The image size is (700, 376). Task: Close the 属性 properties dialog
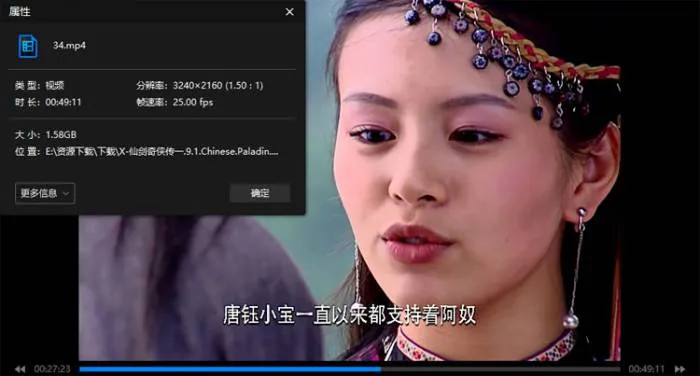coord(289,12)
